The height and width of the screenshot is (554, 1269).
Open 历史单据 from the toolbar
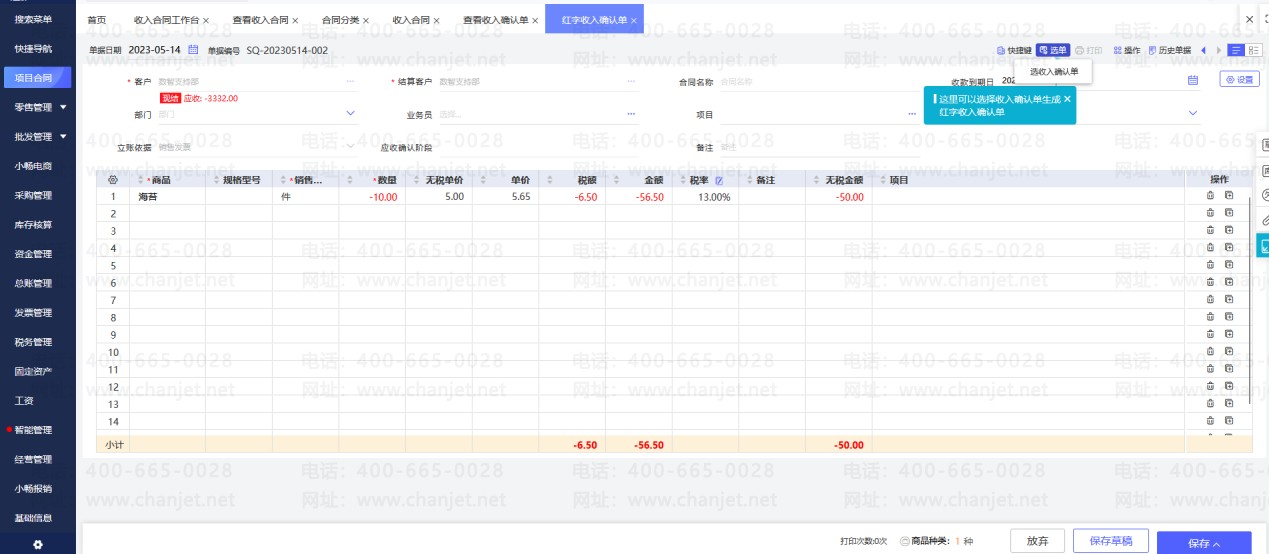point(1170,50)
